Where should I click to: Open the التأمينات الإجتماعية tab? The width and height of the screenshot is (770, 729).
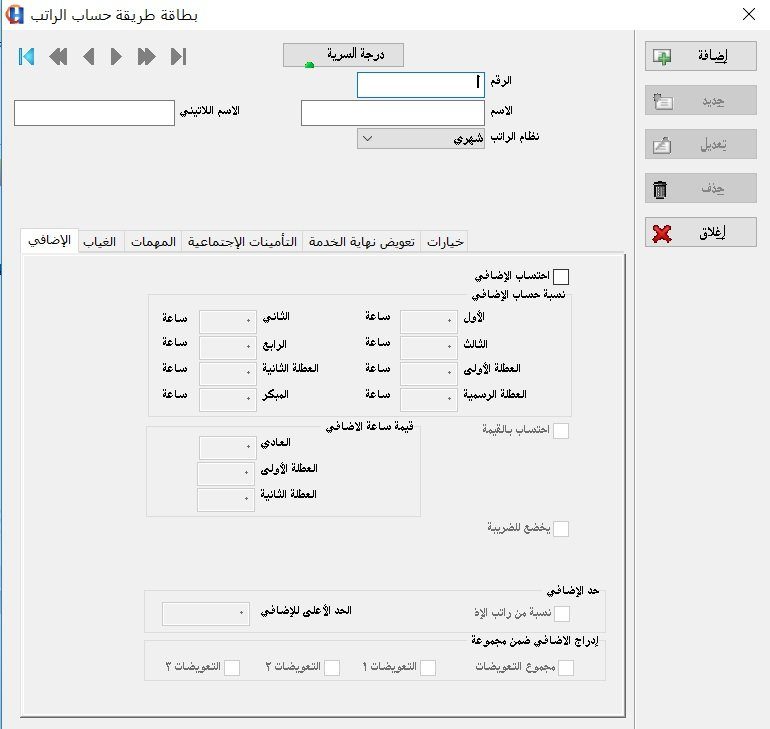click(242, 242)
